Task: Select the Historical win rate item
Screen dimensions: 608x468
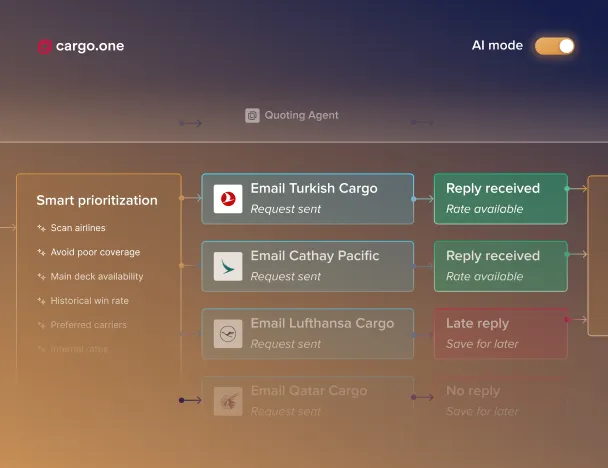Action: click(90, 301)
